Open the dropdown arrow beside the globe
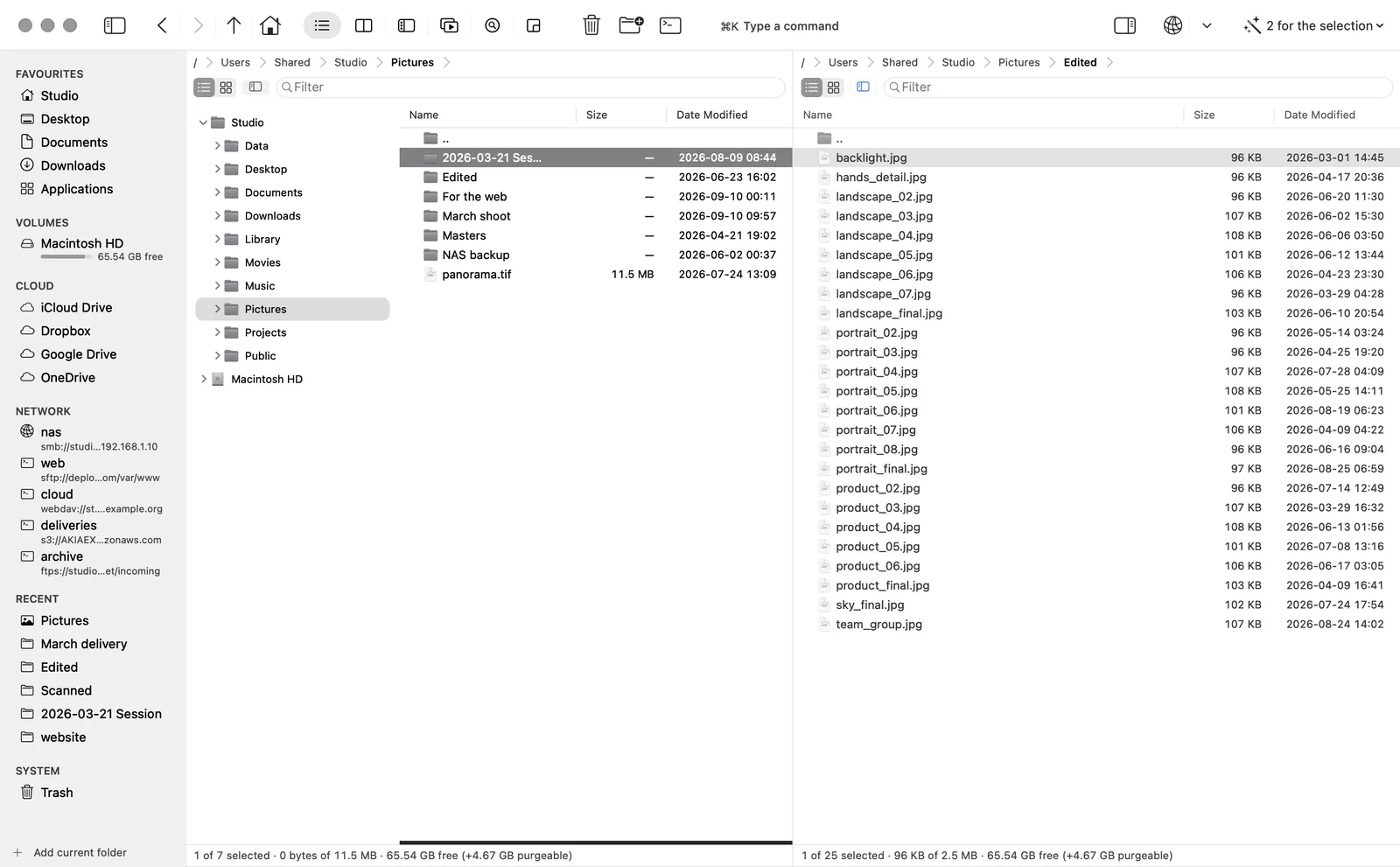The image size is (1400, 867). click(x=1207, y=25)
